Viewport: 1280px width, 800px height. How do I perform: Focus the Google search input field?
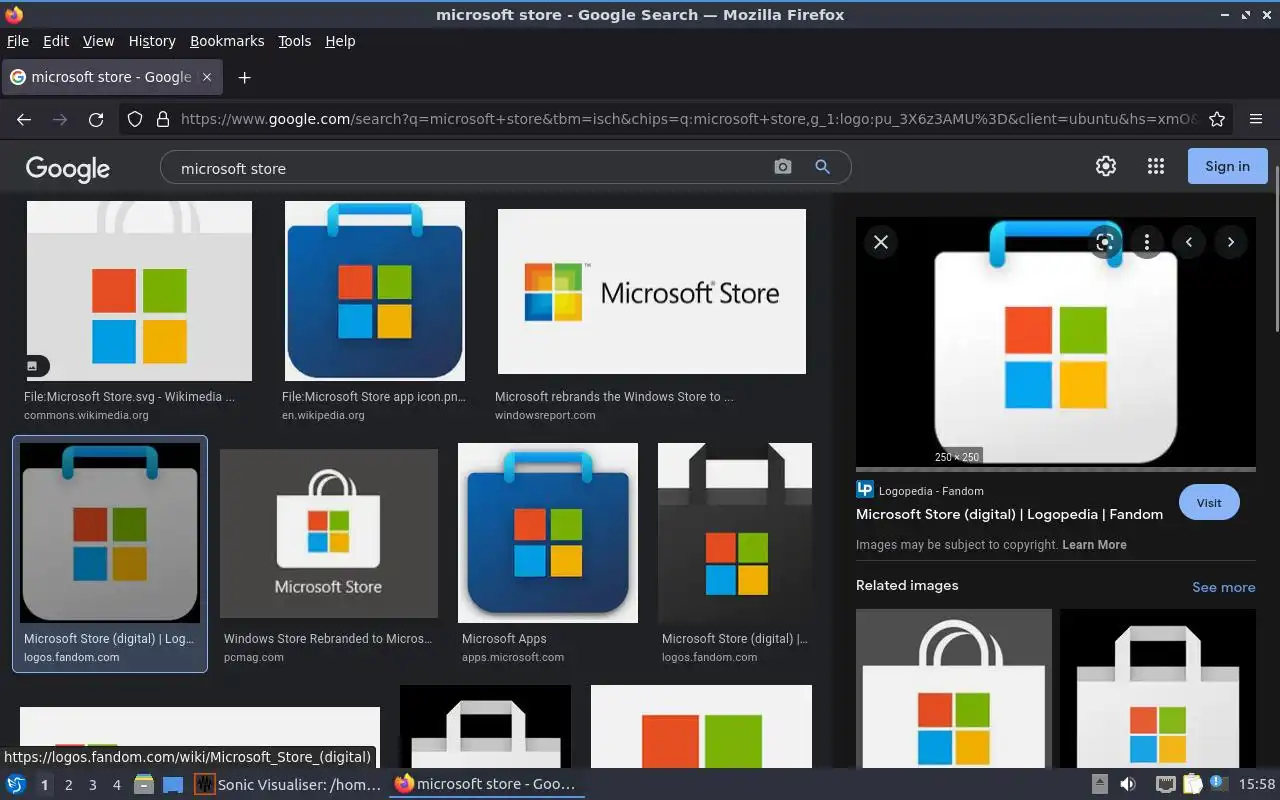pyautogui.click(x=470, y=168)
